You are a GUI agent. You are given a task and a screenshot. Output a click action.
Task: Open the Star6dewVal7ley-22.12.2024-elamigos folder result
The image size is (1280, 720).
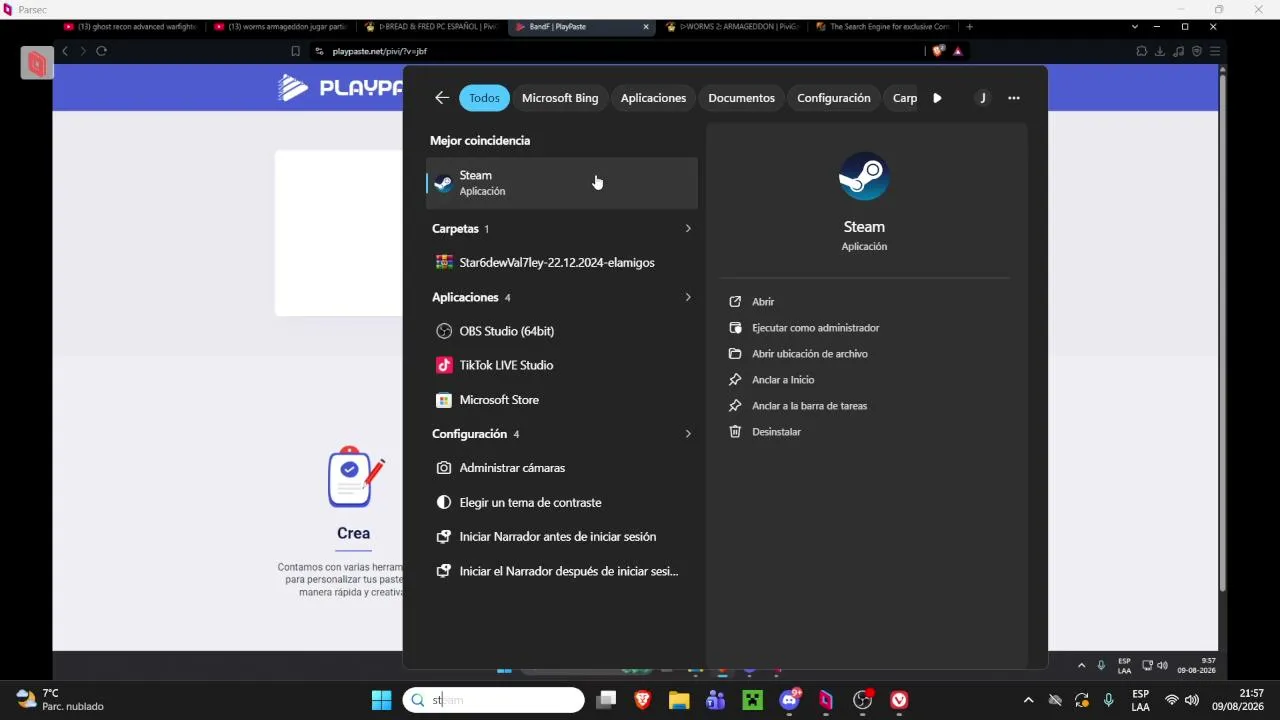point(561,263)
